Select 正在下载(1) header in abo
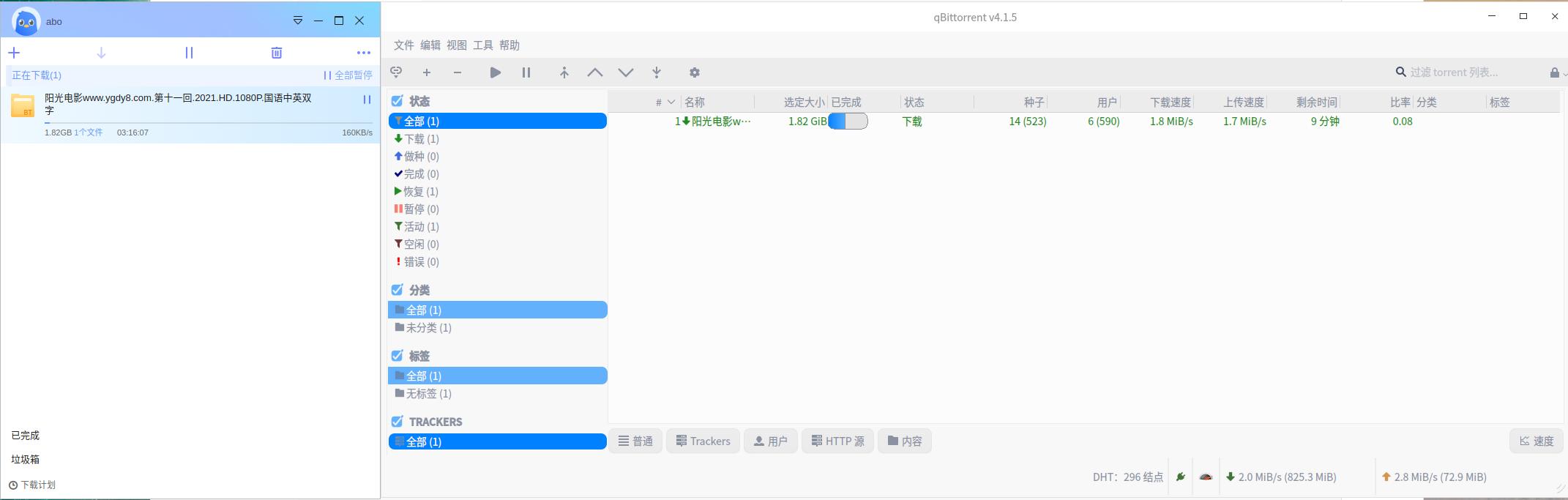Viewport: 1568px width, 500px height. pyautogui.click(x=37, y=75)
